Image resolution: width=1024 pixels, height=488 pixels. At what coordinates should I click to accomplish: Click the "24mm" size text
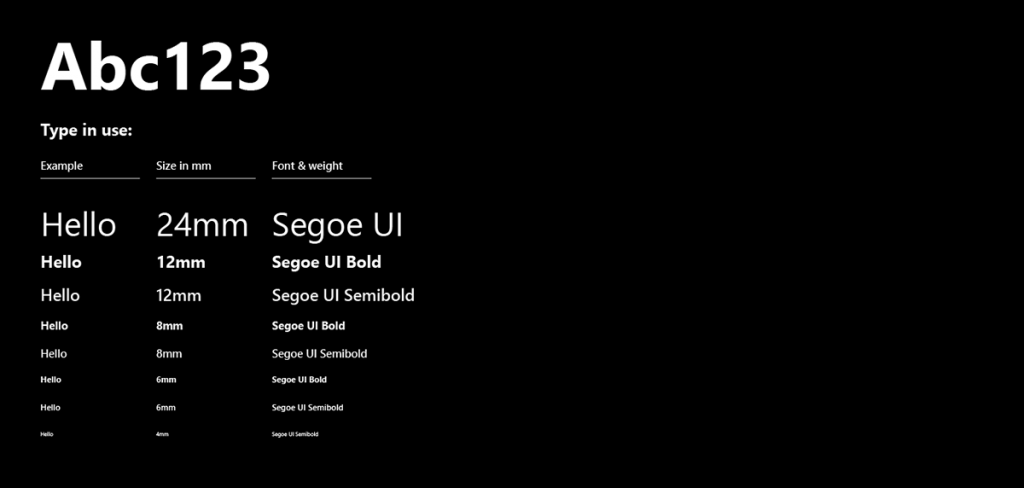pos(202,225)
